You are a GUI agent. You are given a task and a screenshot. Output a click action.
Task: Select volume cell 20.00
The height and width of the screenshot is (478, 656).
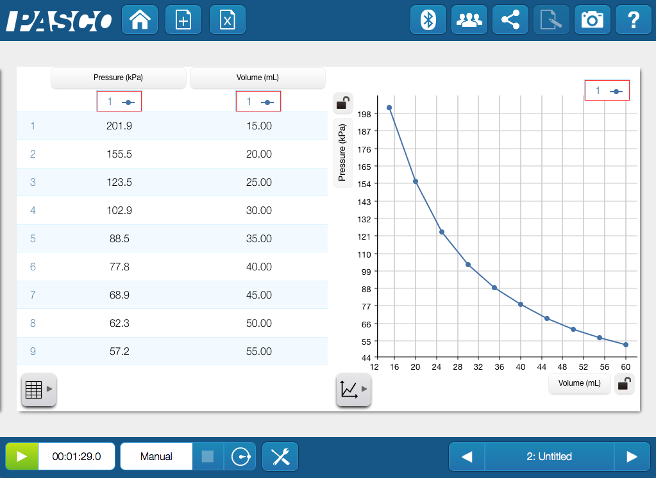click(259, 154)
